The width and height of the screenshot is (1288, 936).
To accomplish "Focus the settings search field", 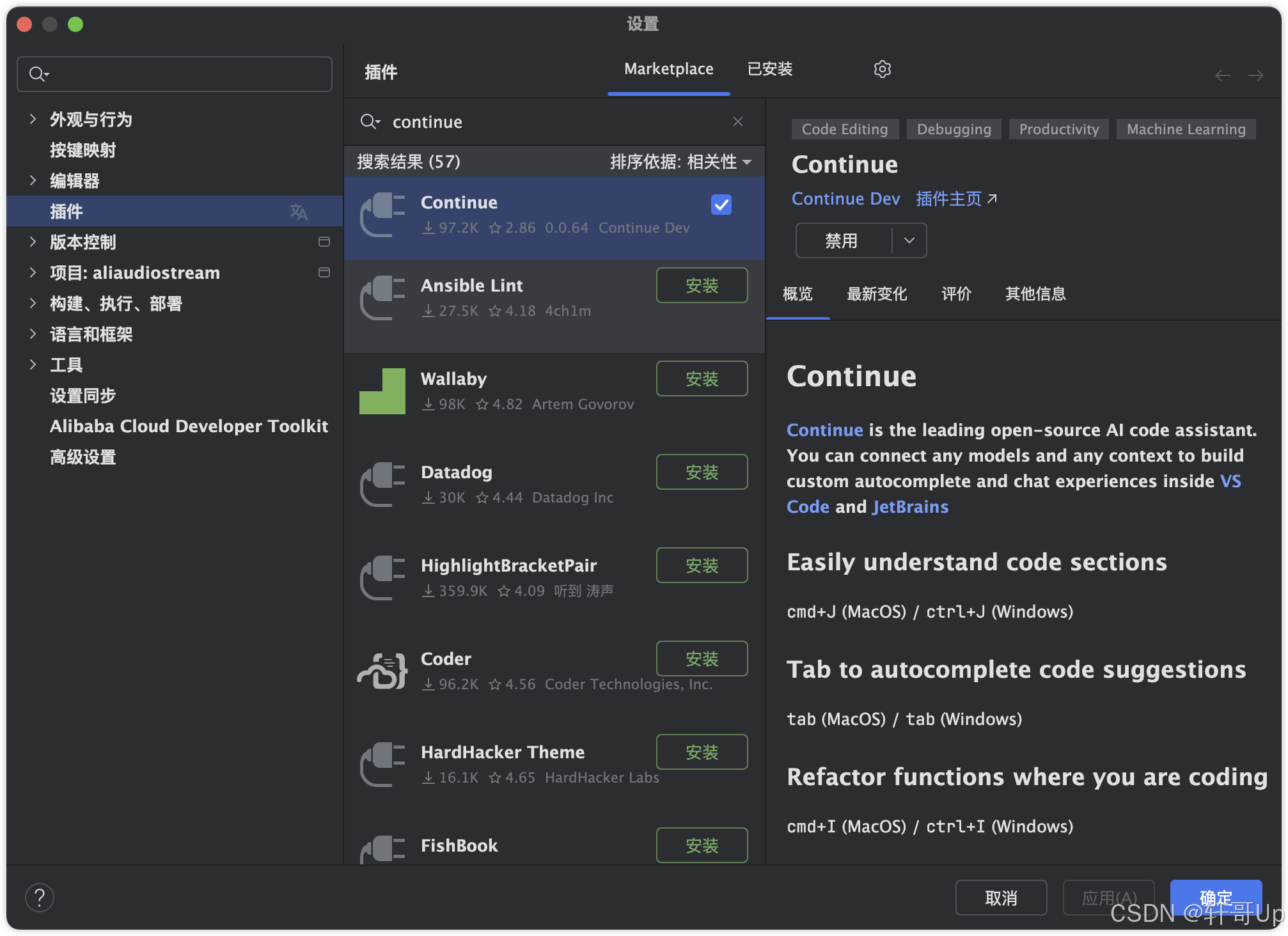I will pos(175,74).
